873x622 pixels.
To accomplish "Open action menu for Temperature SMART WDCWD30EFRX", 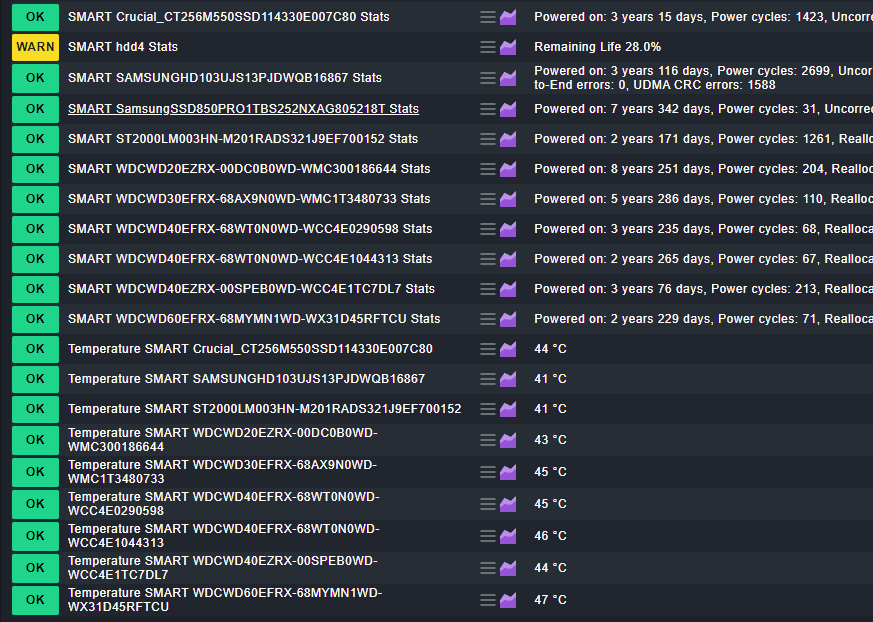I will coord(488,473).
